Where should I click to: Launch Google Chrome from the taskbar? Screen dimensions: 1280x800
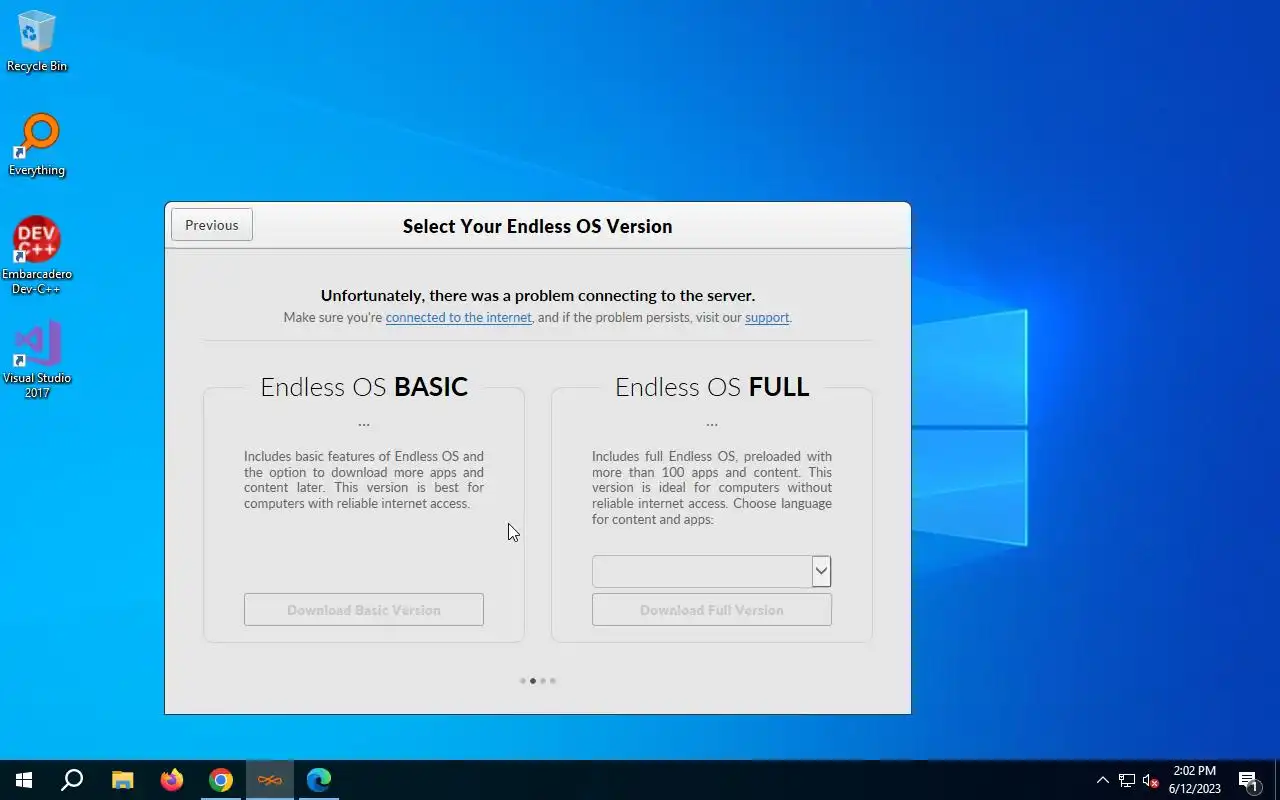coord(221,780)
